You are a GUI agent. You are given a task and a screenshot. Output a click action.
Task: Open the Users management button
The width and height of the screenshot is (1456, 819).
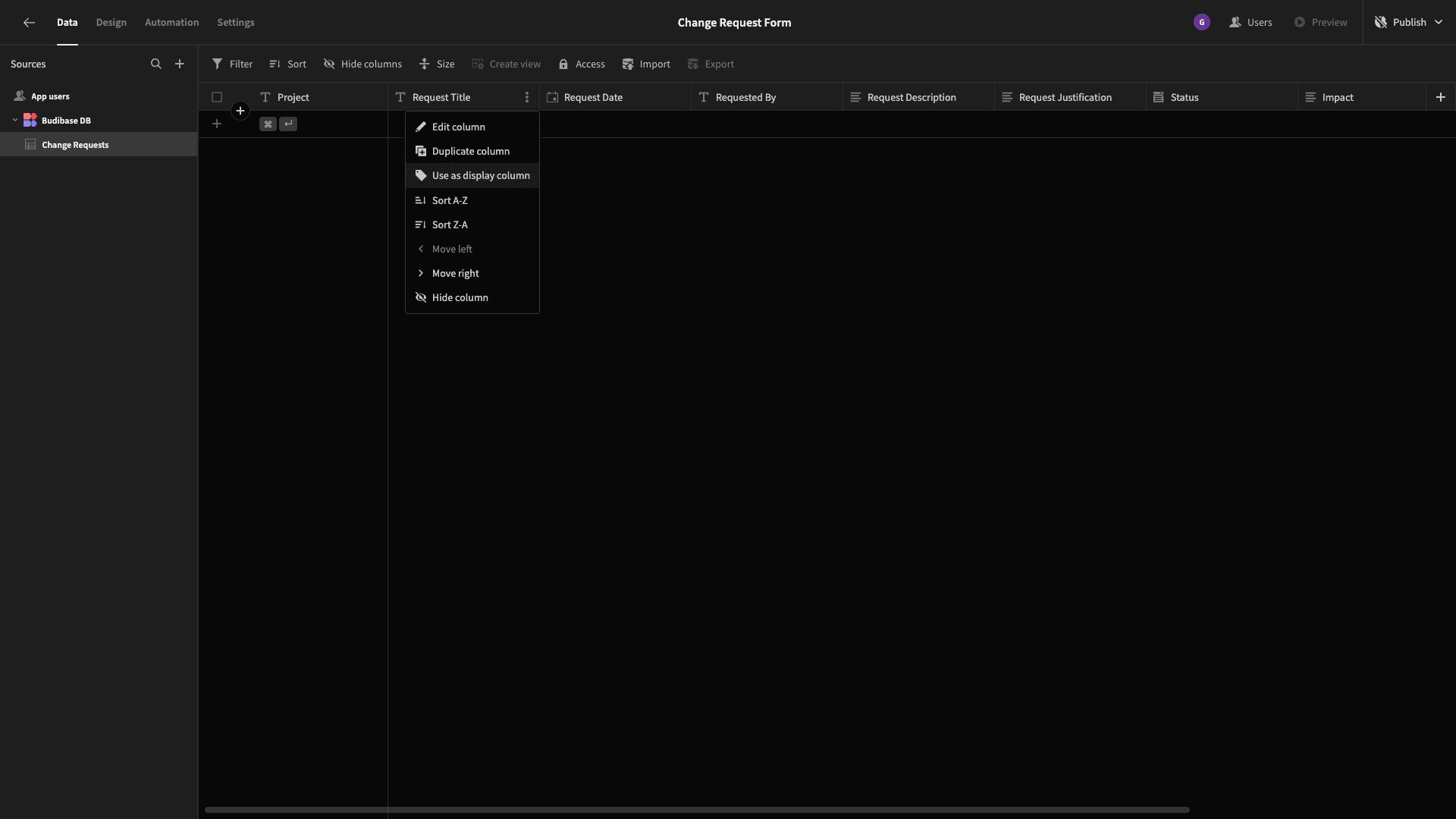pyautogui.click(x=1250, y=23)
